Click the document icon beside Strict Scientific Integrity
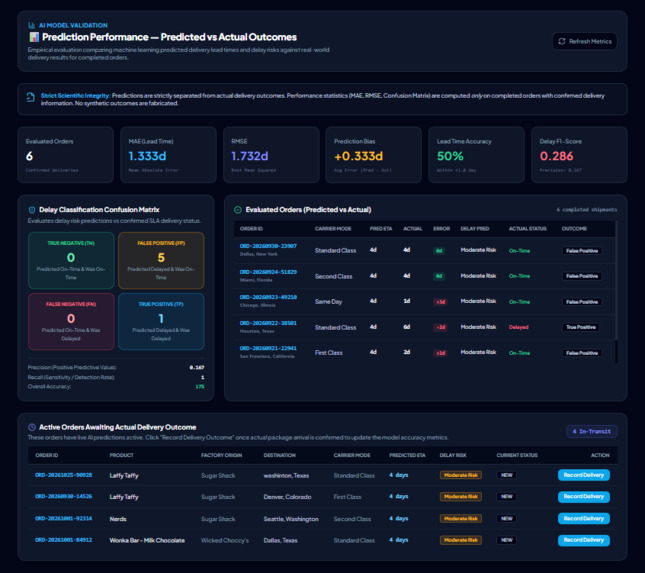Screen dimensions: 645x573 pos(30,97)
